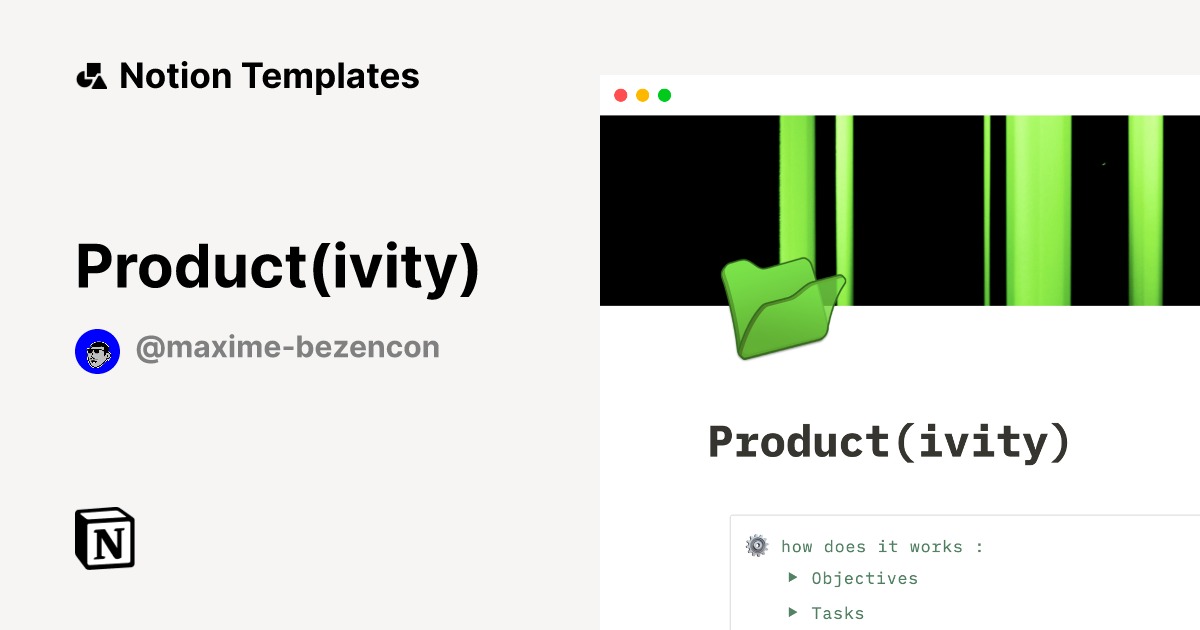Toggle the Objectives label open
This screenshot has height=630, width=1200.
point(865,578)
